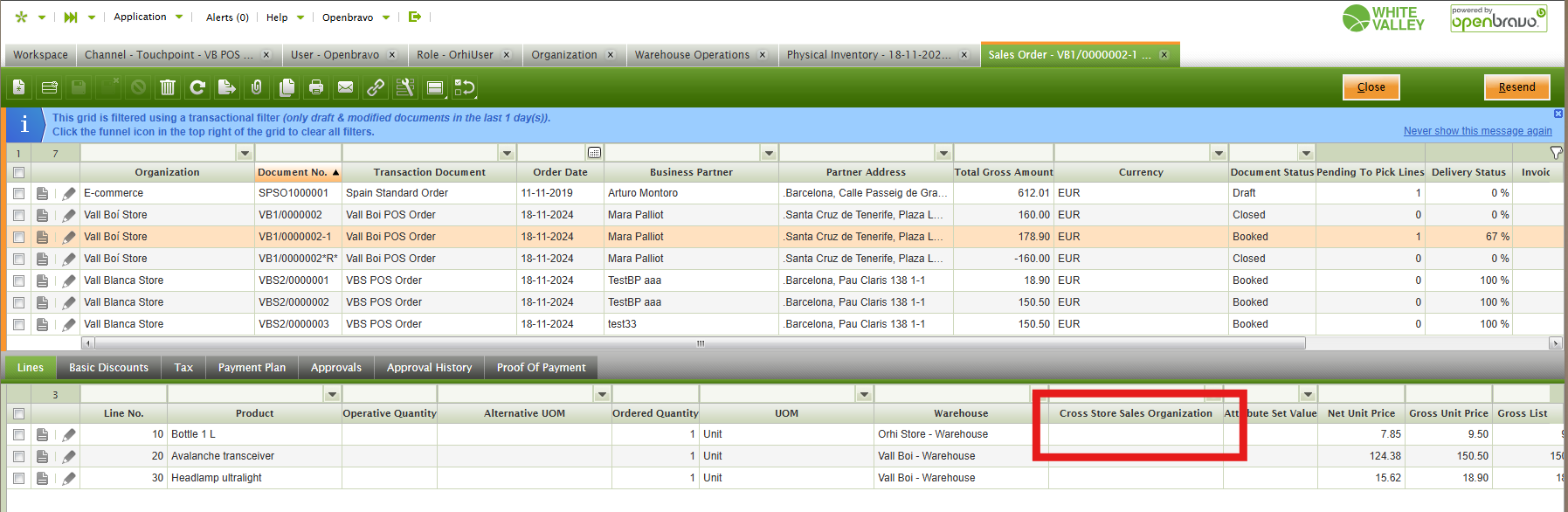
Task: Open Currency filter dropdown
Action: pyautogui.click(x=1219, y=153)
